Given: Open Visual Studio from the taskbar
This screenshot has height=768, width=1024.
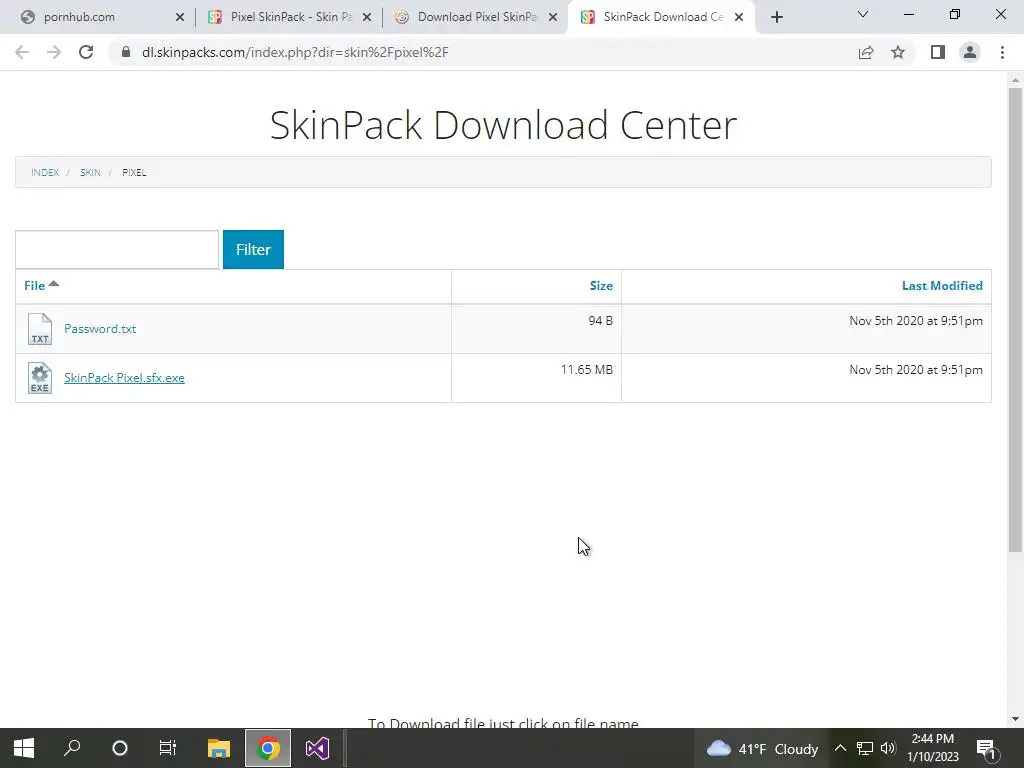Looking at the screenshot, I should point(317,748).
